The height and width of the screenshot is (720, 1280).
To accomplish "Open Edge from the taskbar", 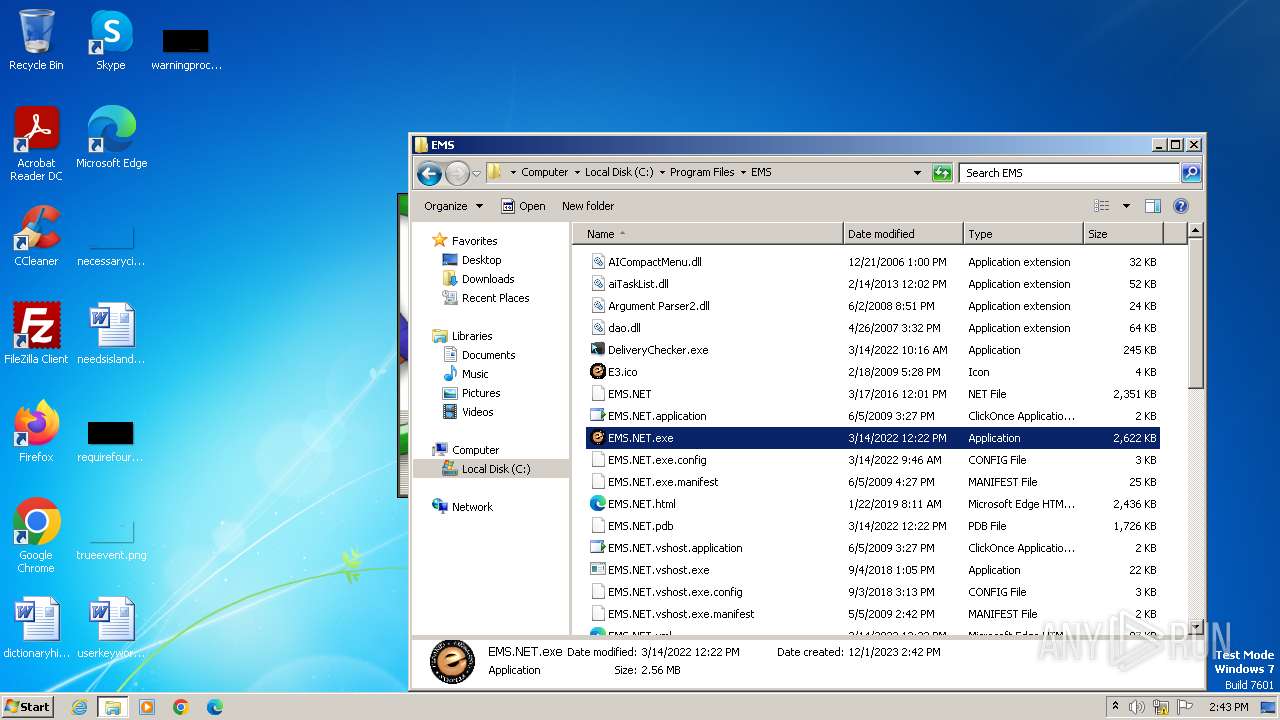I will (x=215, y=707).
